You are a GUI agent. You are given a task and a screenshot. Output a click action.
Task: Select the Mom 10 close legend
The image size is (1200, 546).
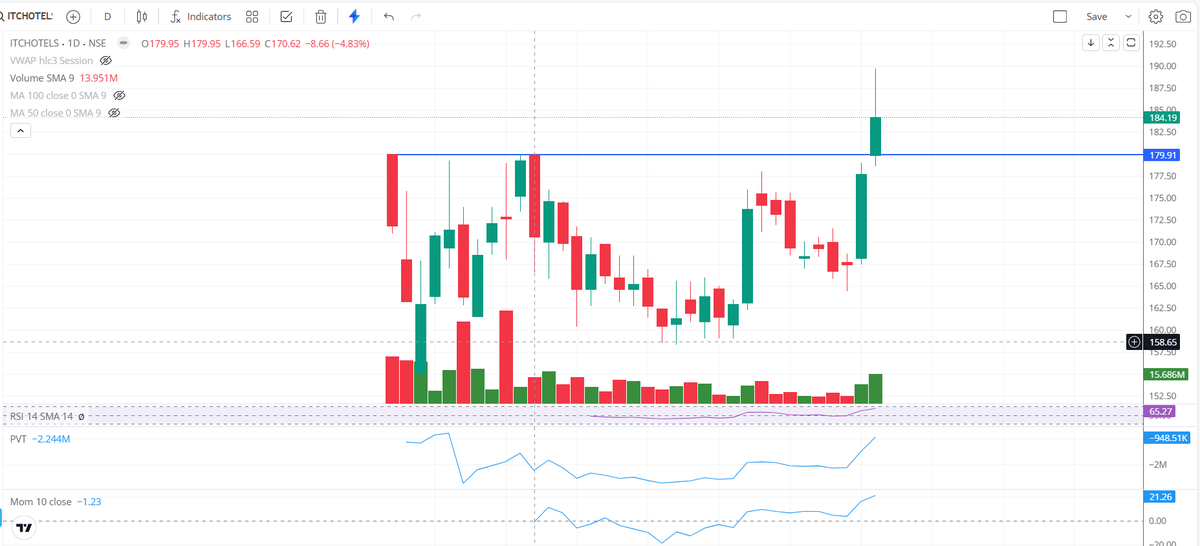tap(41, 501)
